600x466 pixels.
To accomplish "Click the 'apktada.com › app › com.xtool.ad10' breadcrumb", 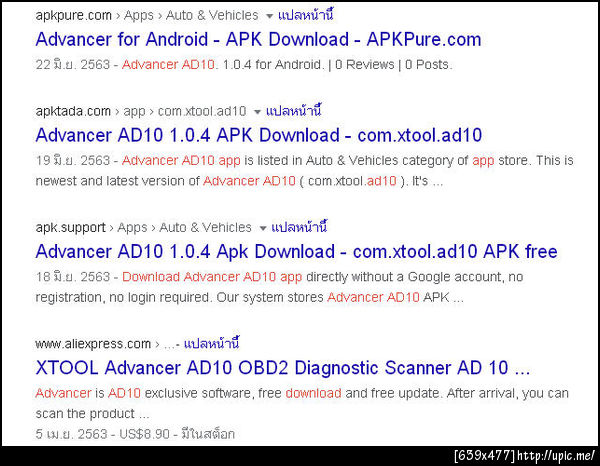I will 141,111.
